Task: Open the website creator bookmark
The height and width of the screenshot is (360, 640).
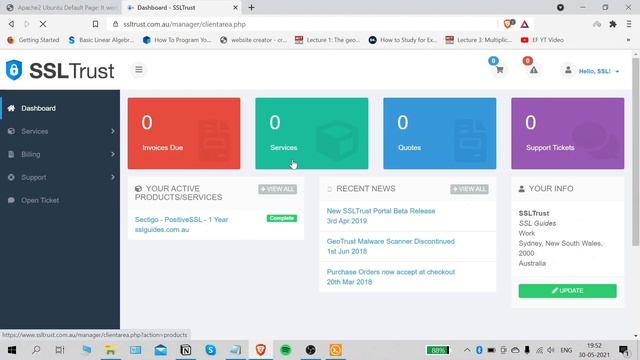Action: [253, 40]
